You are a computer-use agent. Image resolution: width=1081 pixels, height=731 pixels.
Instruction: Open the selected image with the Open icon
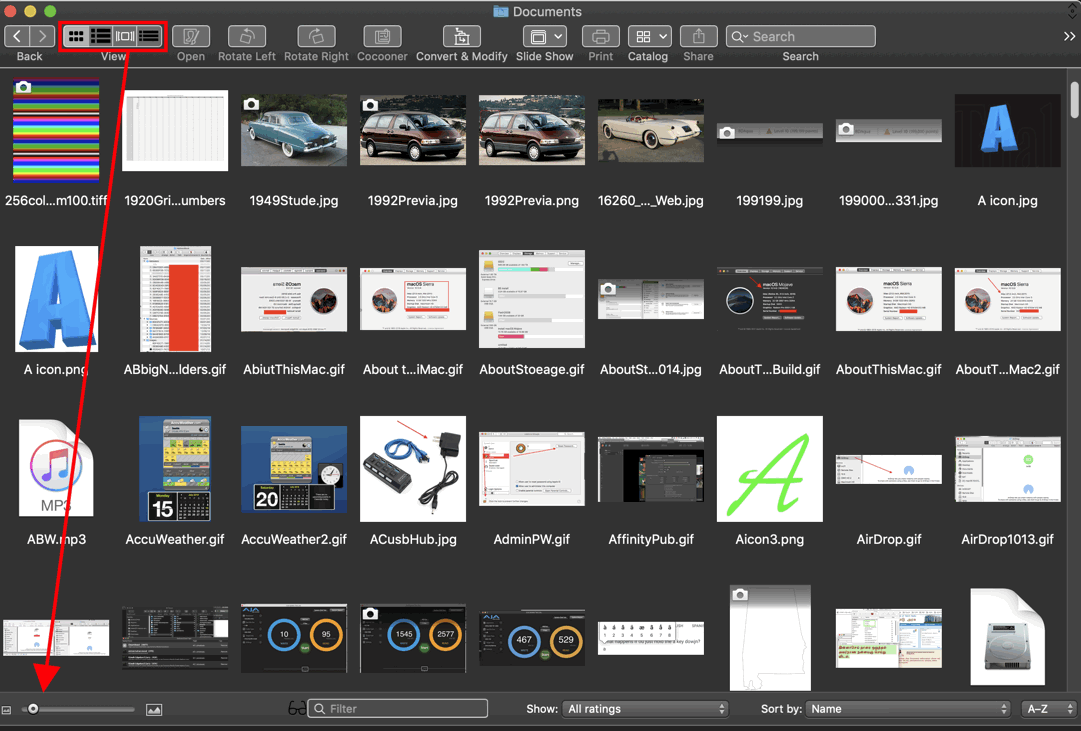191,36
